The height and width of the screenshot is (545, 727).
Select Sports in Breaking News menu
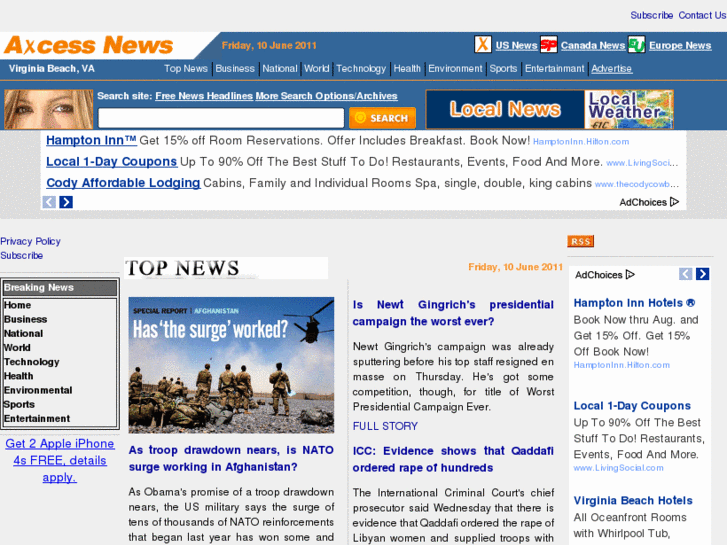(19, 404)
